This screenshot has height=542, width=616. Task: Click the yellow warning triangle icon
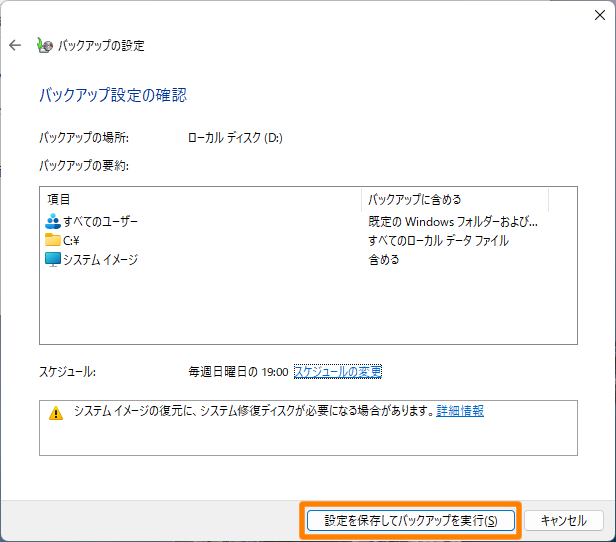[x=56, y=412]
